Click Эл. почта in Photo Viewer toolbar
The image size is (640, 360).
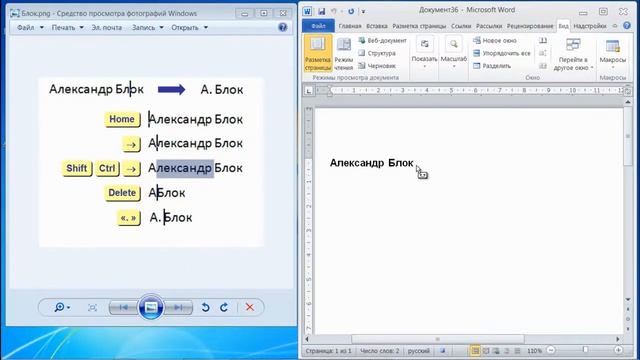[x=107, y=27]
